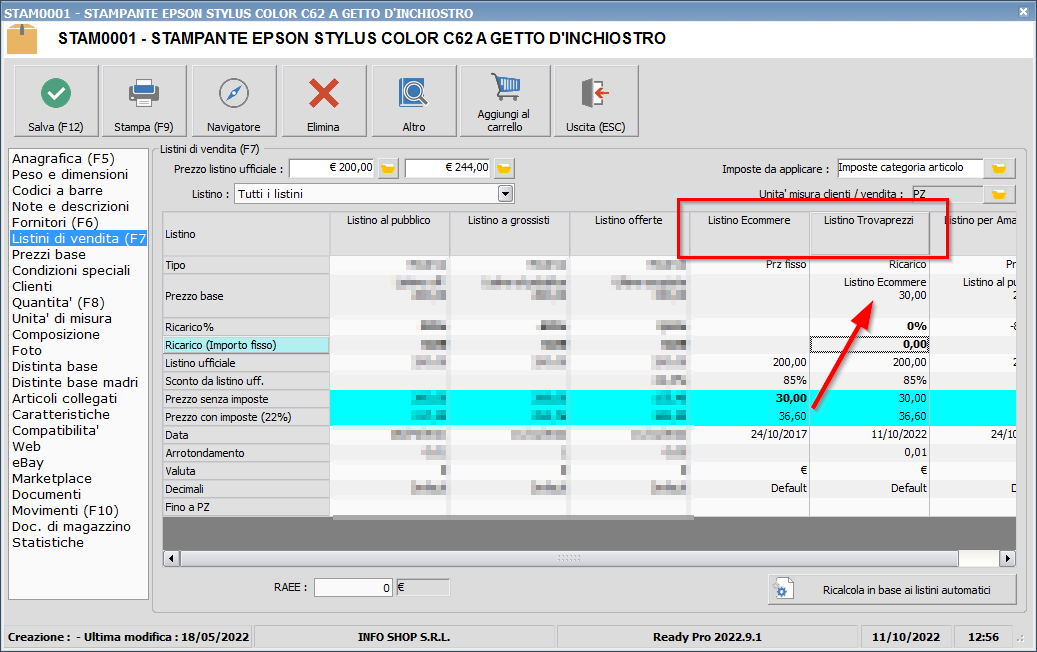Show the Documenti section
The width and height of the screenshot is (1037, 652).
click(47, 495)
